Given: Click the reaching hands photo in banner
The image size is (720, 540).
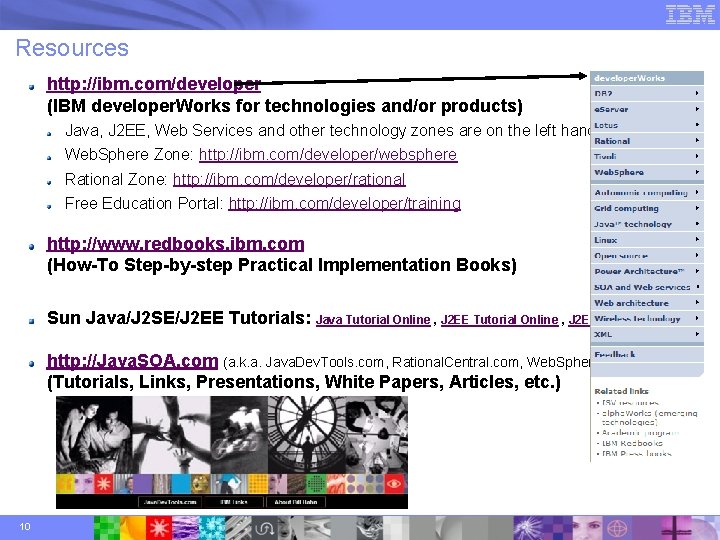Looking at the screenshot, I should (x=171, y=434).
